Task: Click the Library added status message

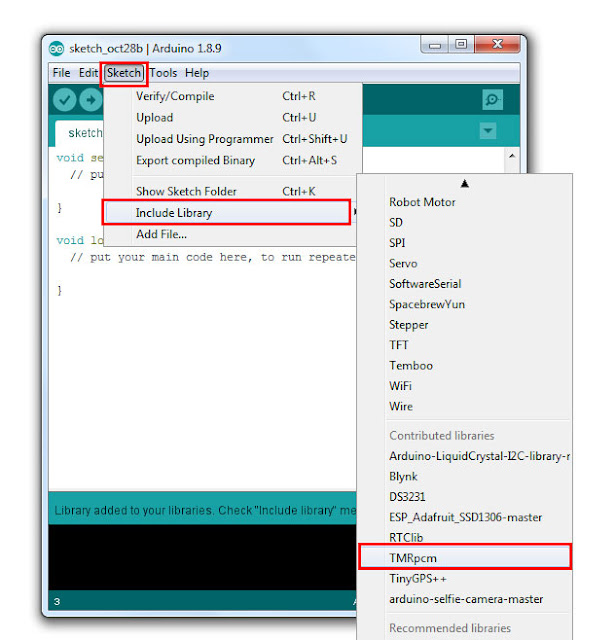Action: pos(205,510)
